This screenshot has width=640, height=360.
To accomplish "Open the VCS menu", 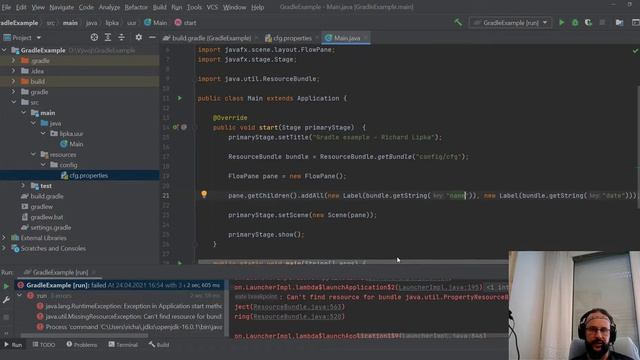I will [212, 7].
